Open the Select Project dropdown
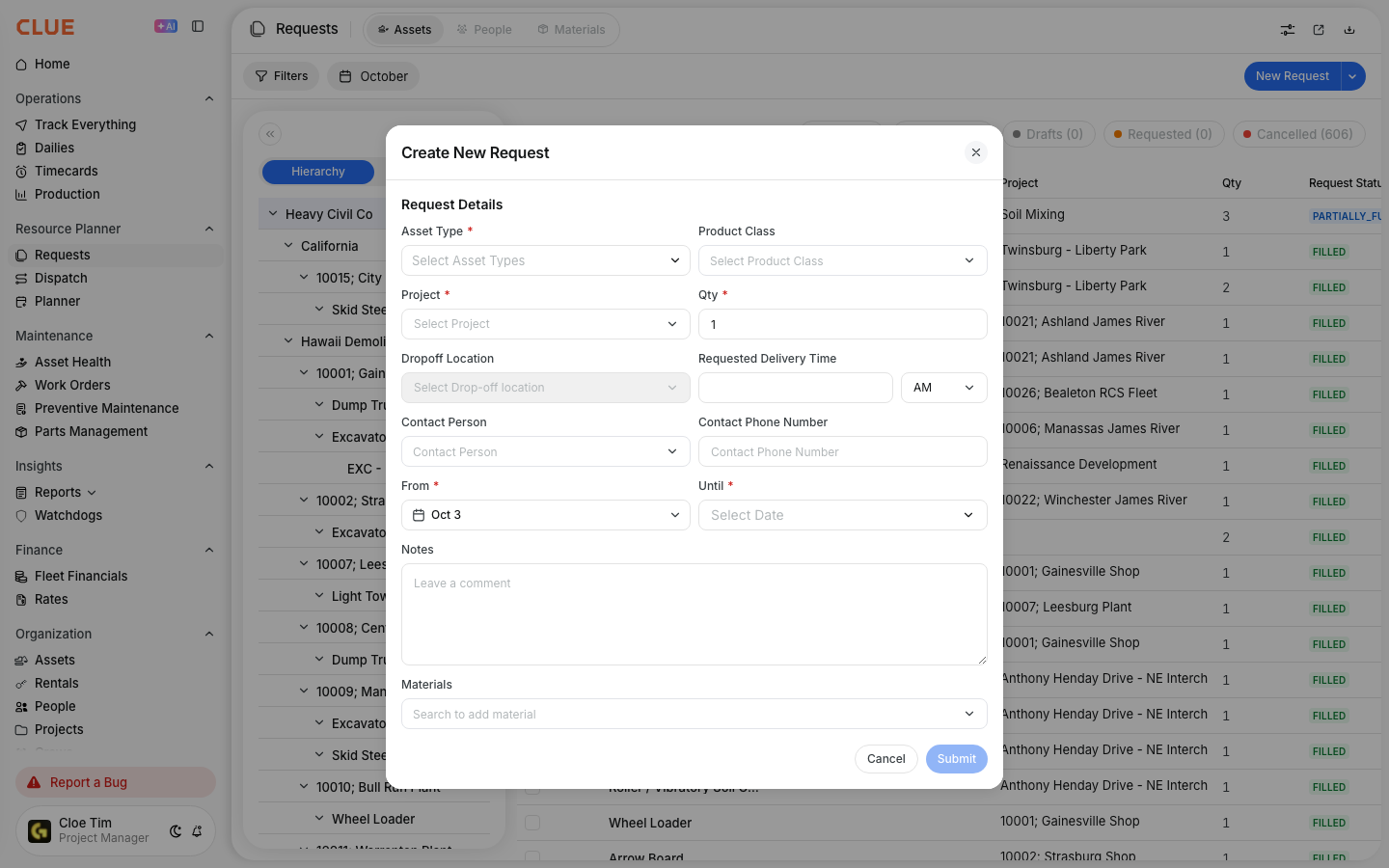Screen dimensions: 1389x868 (x=546, y=324)
